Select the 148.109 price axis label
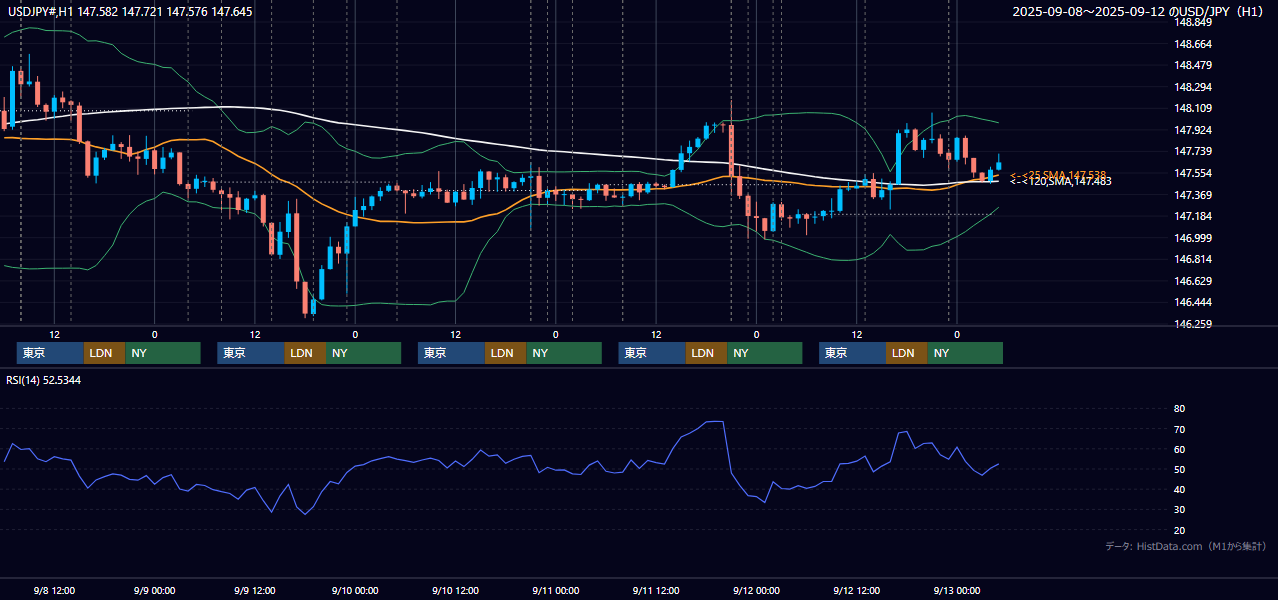1278x600 pixels. click(x=1193, y=109)
